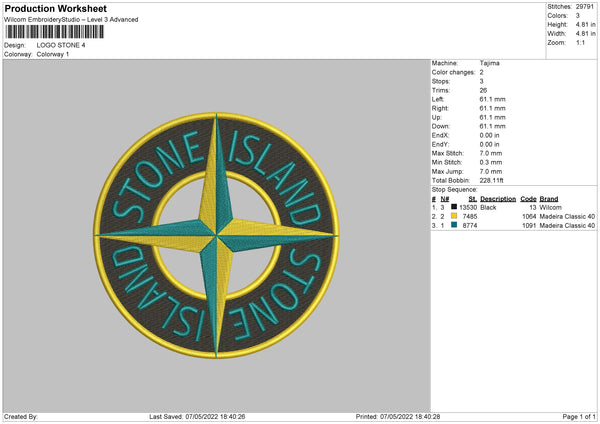Click the 'Production Worksheet' title
The image size is (600, 424).
tap(55, 8)
